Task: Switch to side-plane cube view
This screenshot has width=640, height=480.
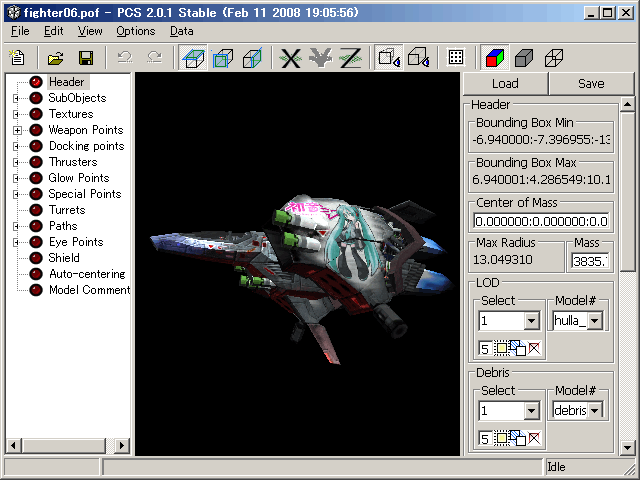Action: [x=252, y=58]
